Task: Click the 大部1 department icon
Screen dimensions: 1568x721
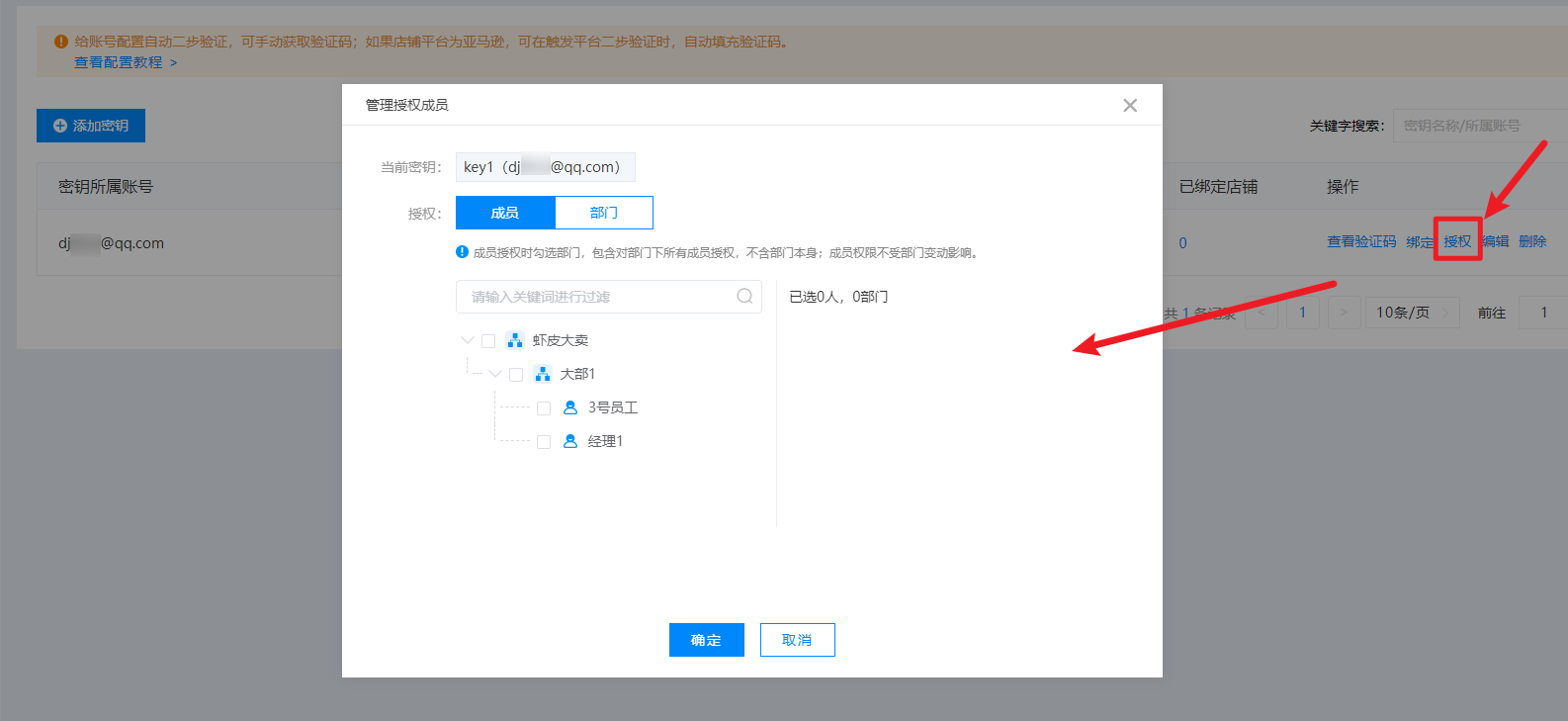Action: coord(542,374)
